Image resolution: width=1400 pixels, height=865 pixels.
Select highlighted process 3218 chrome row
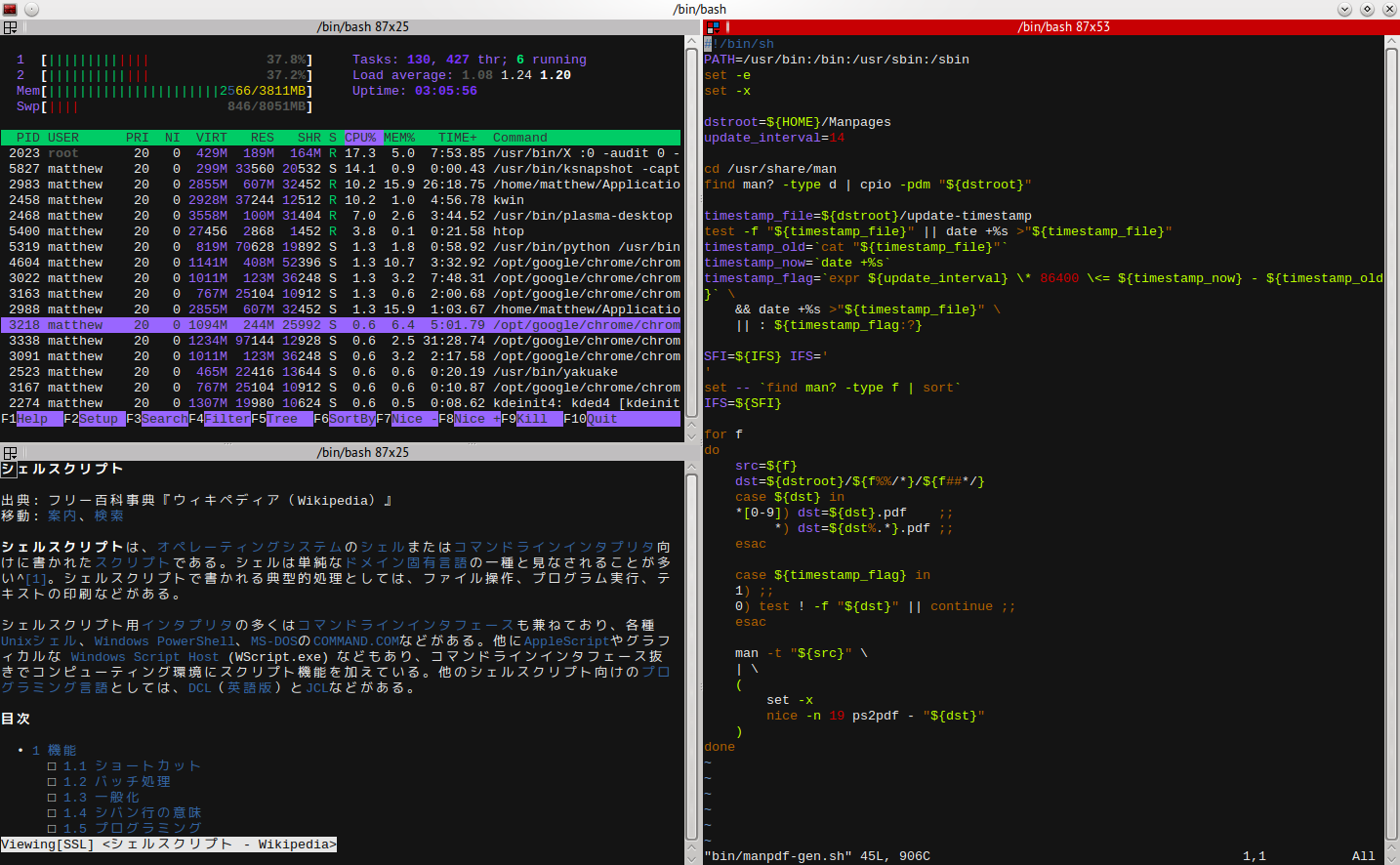click(341, 325)
